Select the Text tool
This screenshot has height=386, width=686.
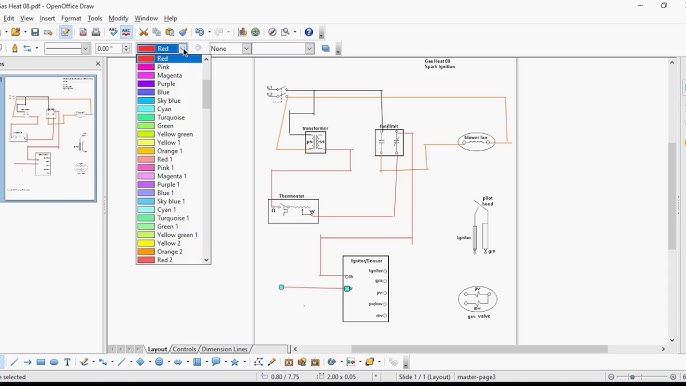pos(67,362)
